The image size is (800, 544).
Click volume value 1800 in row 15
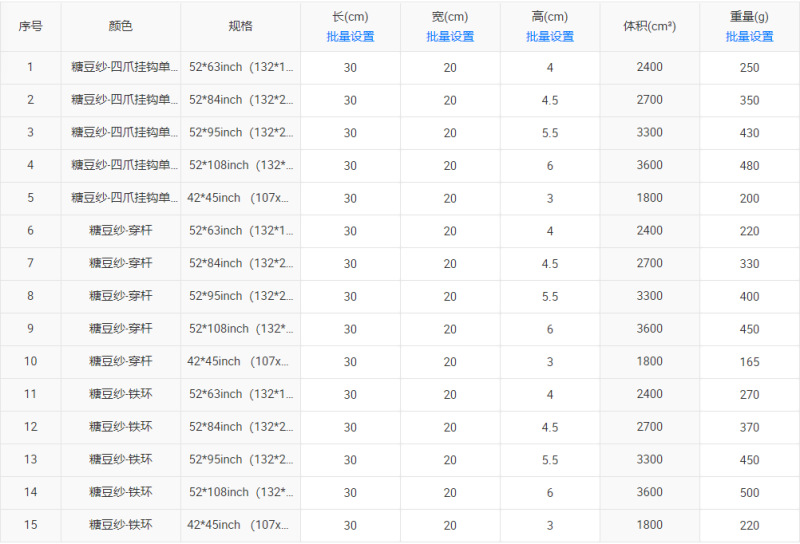click(649, 524)
